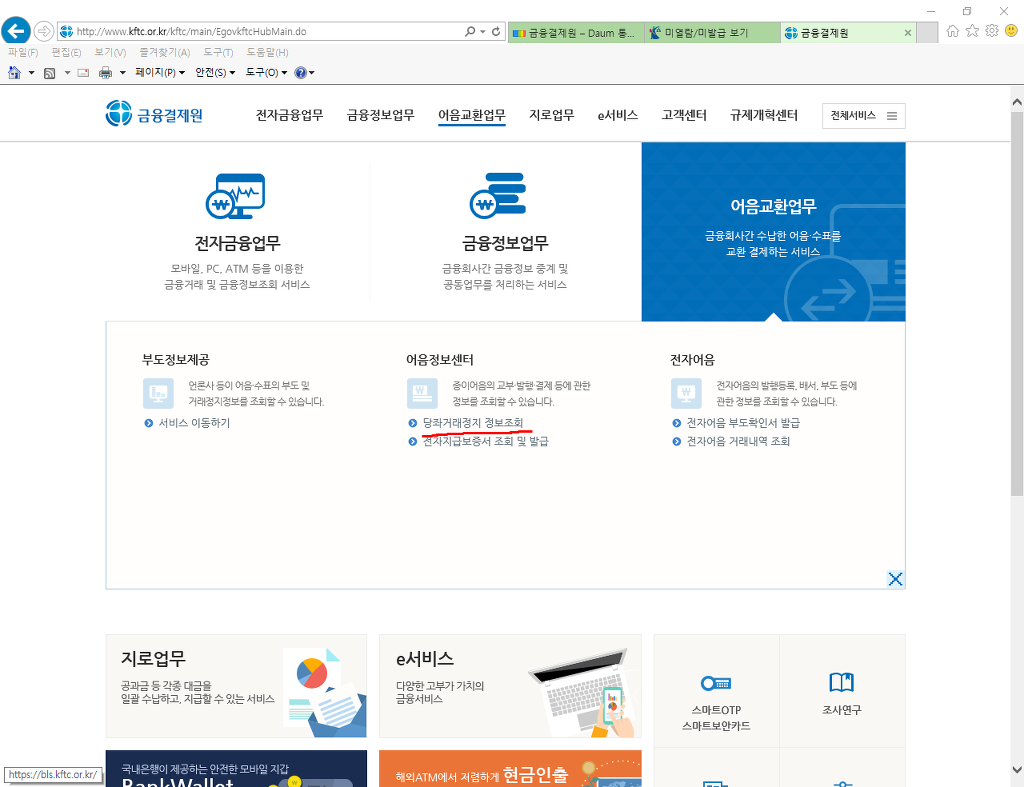Open 전자금융업무 in the top navigation
Viewport: 1024px width, 787px height.
click(x=289, y=116)
